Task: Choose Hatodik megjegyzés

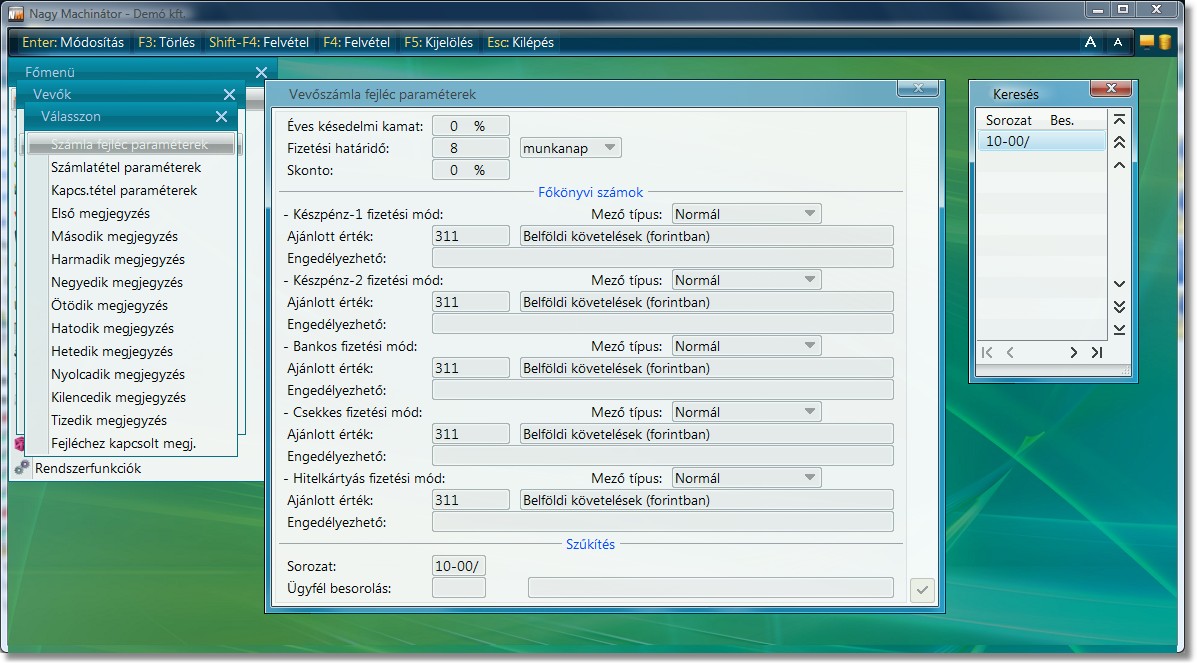Action: pyautogui.click(x=112, y=328)
